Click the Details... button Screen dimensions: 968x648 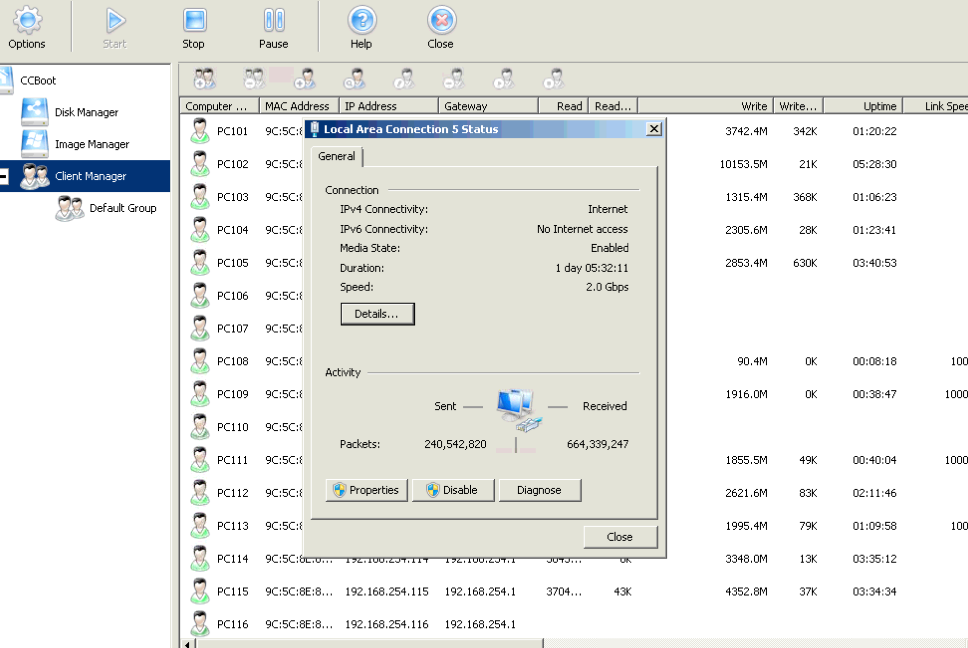click(377, 314)
